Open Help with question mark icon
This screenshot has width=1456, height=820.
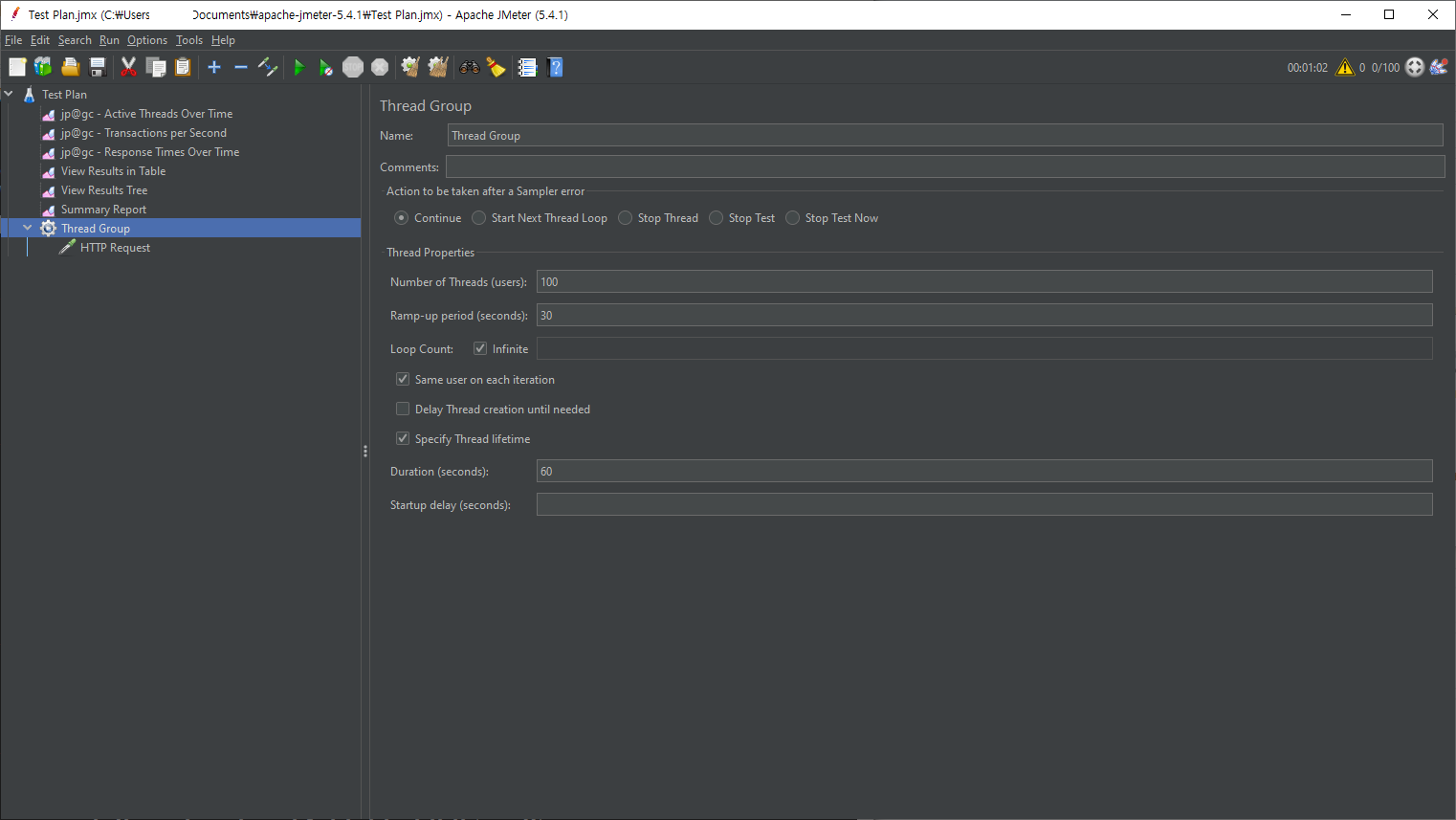tap(555, 67)
